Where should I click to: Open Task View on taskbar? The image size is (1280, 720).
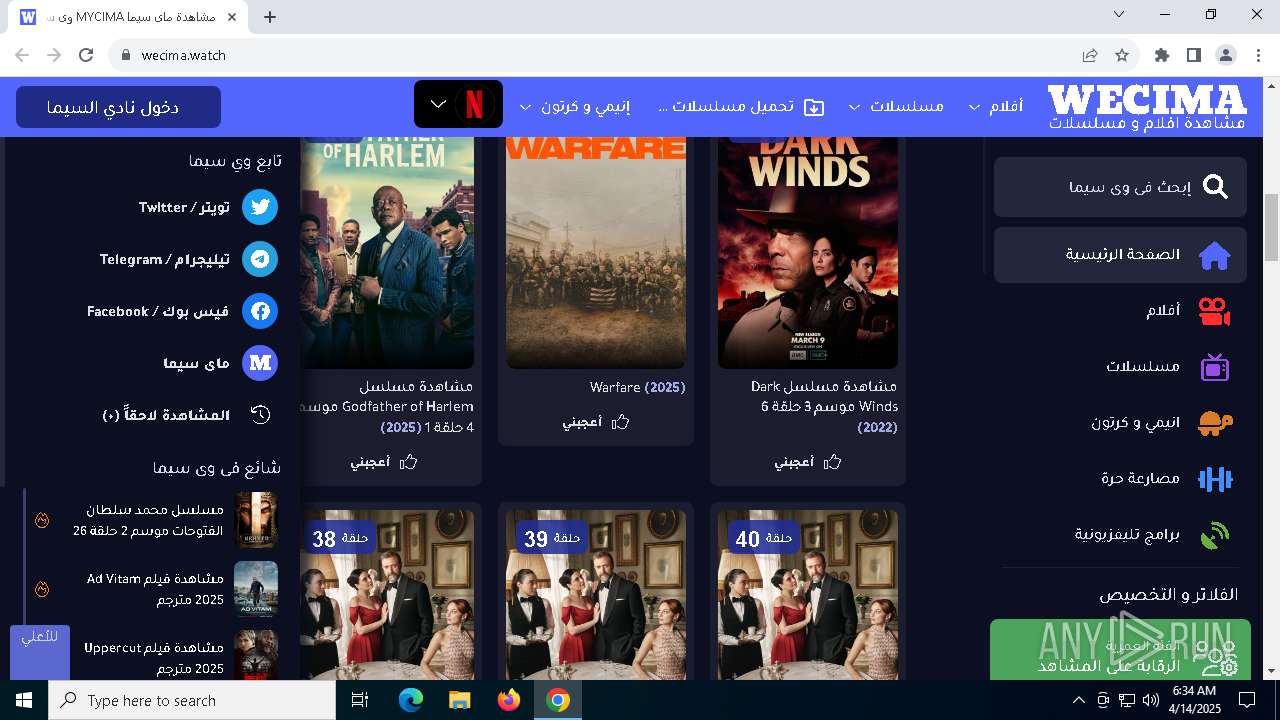pos(360,700)
